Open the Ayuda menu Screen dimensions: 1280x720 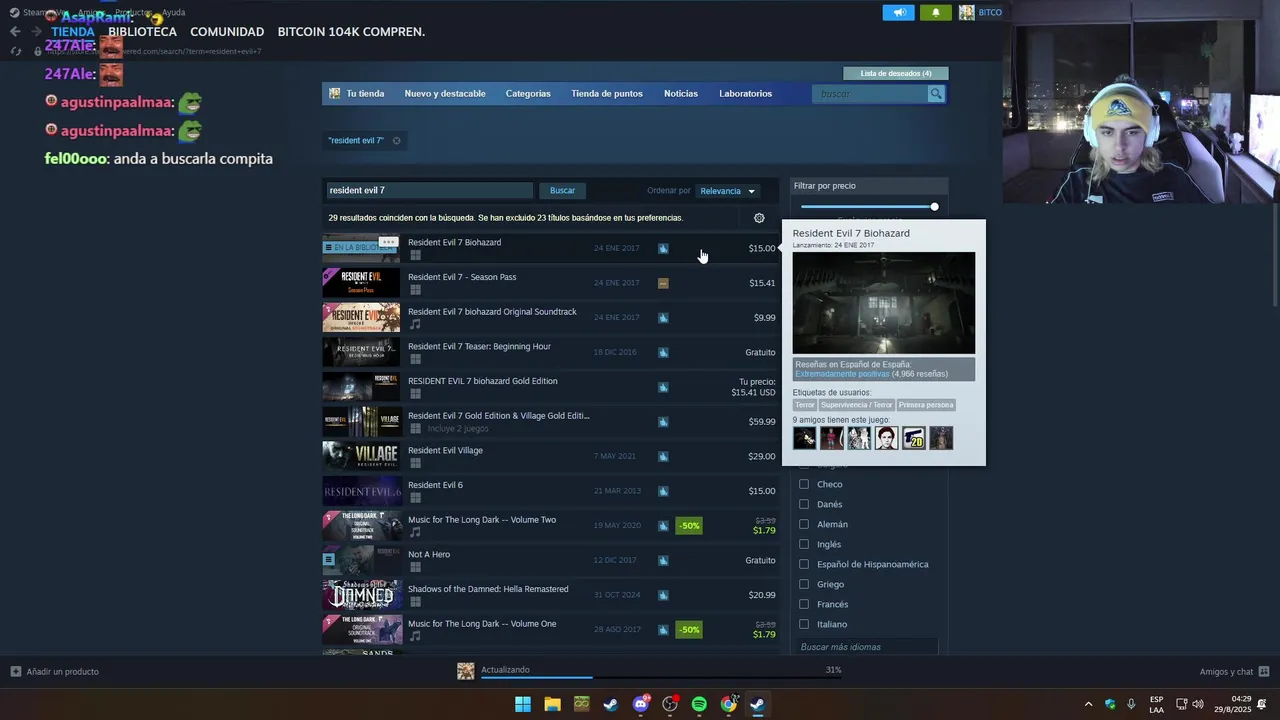click(173, 12)
